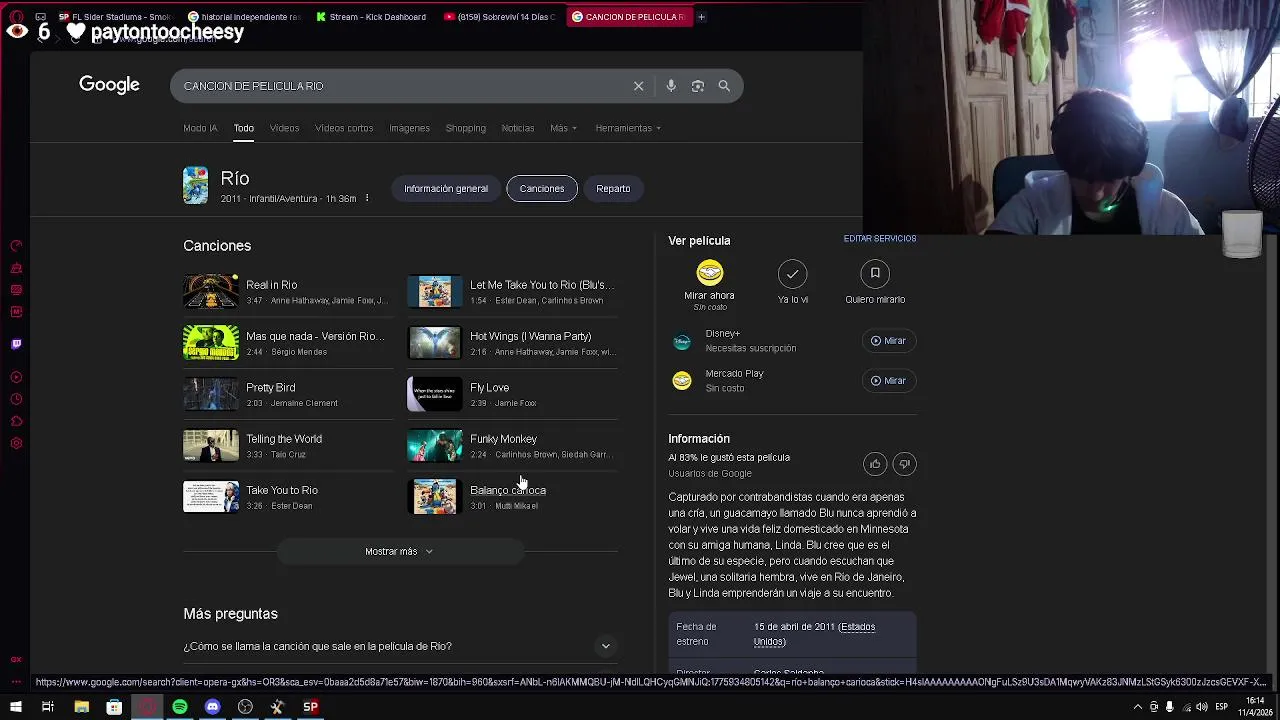Open Task View on taskbar
Viewport: 1280px width, 720px height.
pos(47,707)
